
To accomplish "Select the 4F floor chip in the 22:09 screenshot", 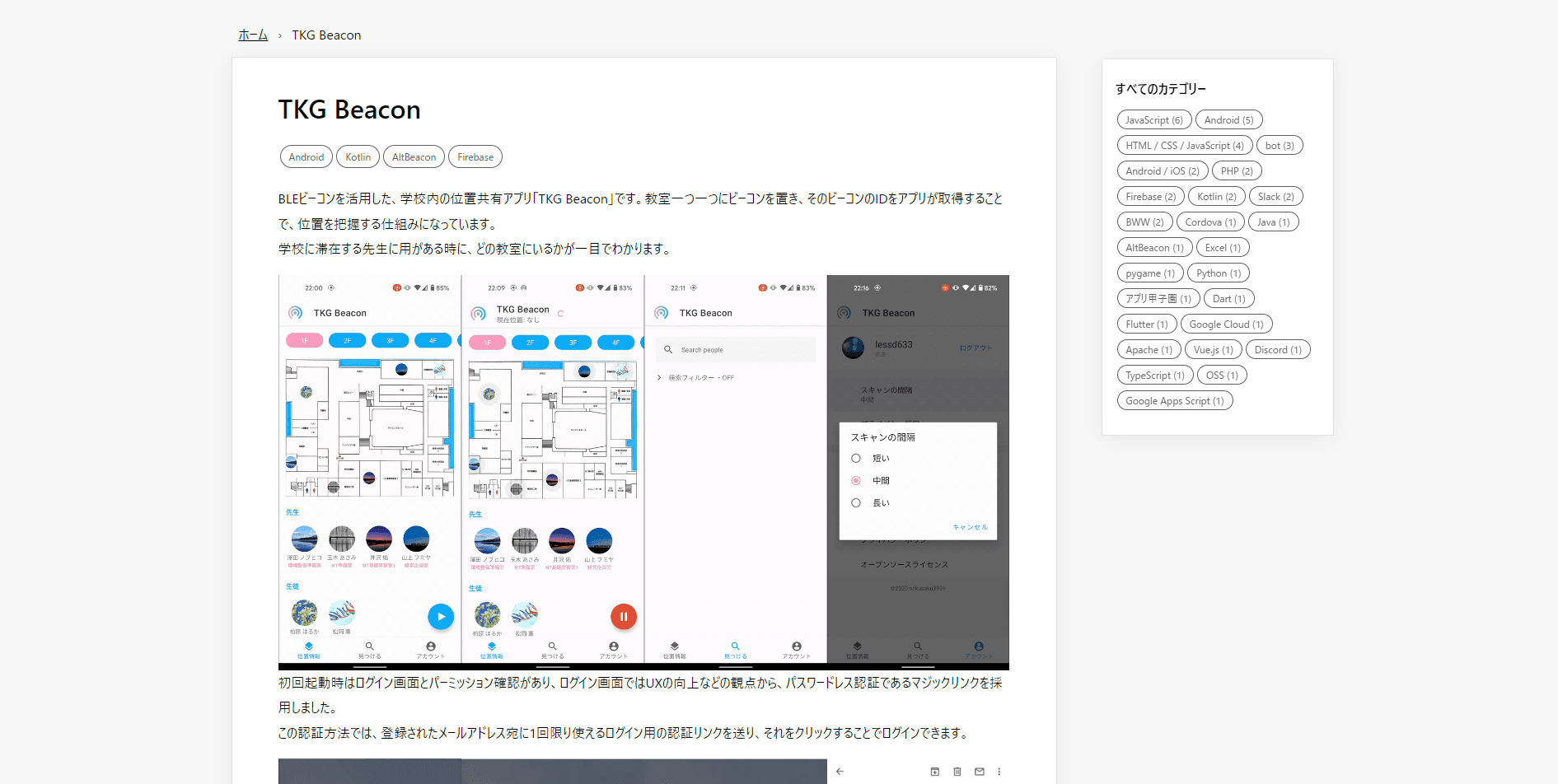I will 615,343.
